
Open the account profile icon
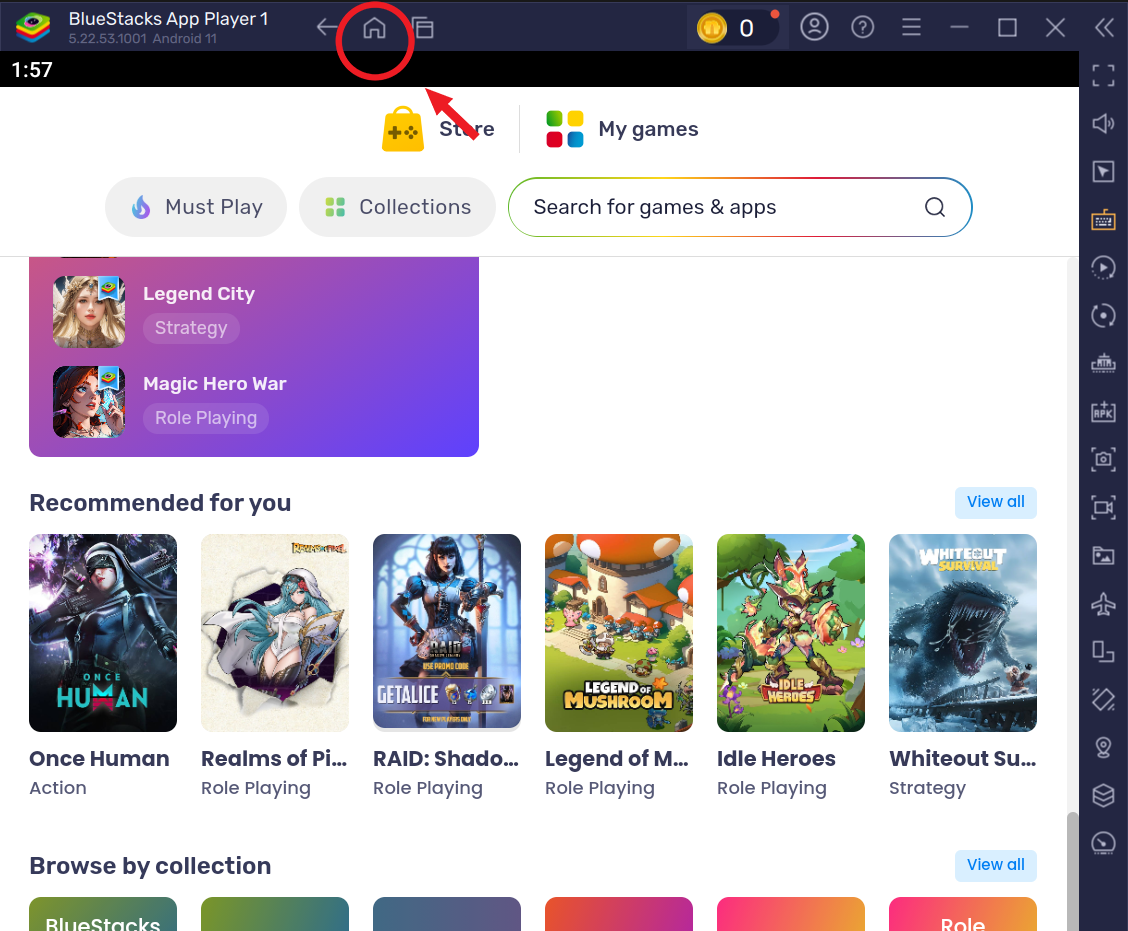814,27
